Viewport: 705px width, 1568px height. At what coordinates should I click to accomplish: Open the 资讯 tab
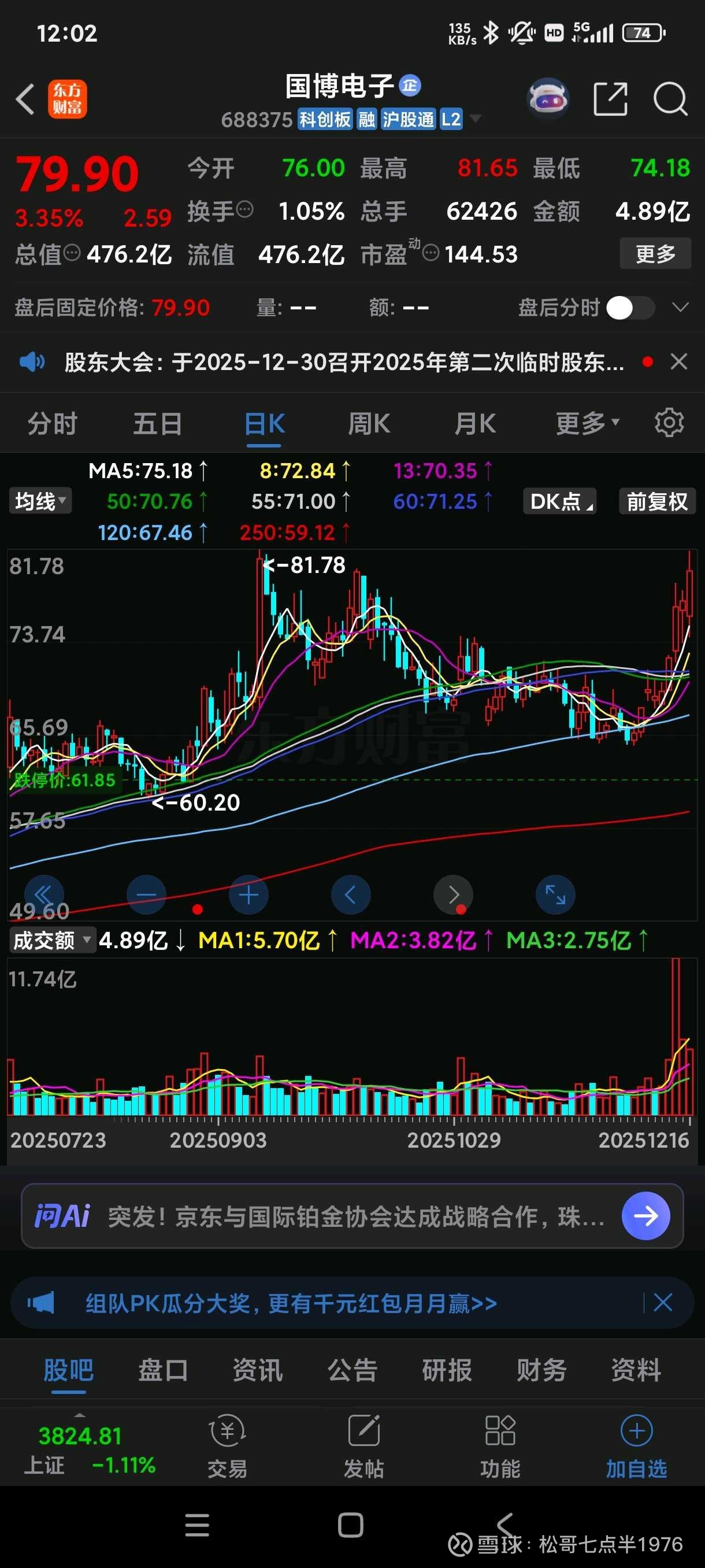pyautogui.click(x=258, y=1370)
